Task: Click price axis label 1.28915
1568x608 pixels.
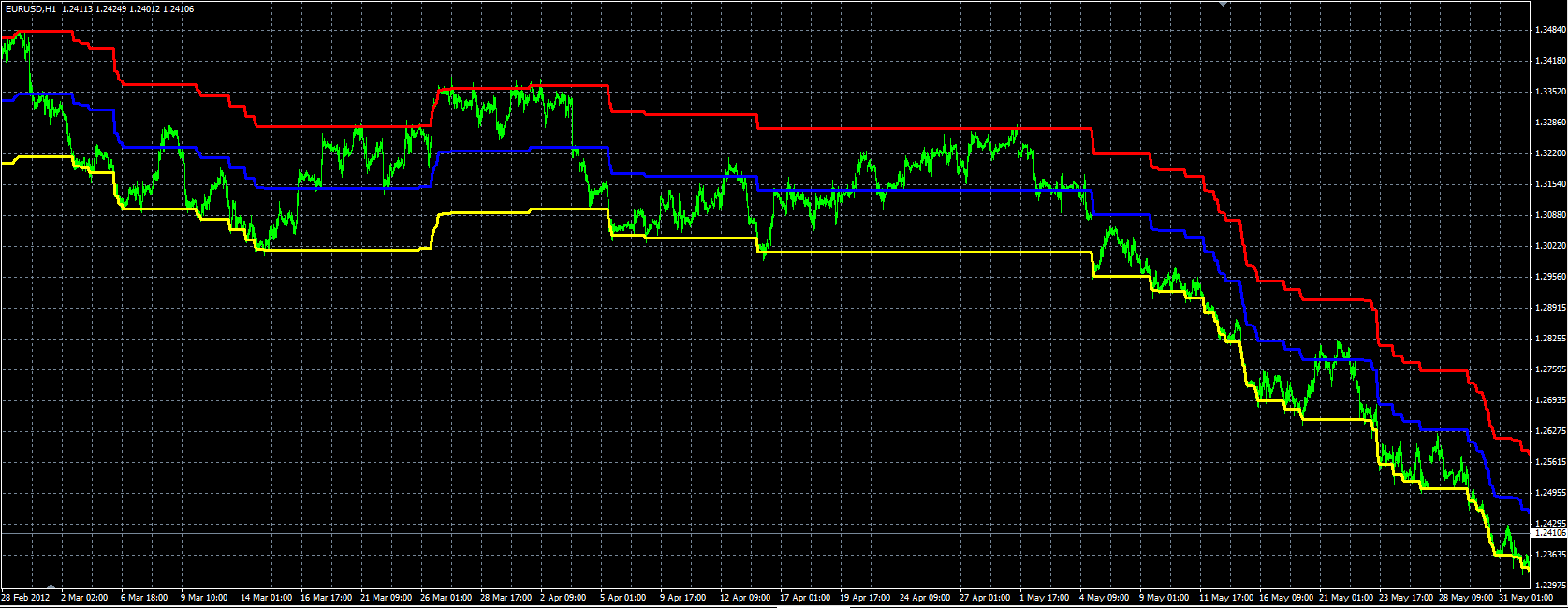Action: (x=1550, y=308)
